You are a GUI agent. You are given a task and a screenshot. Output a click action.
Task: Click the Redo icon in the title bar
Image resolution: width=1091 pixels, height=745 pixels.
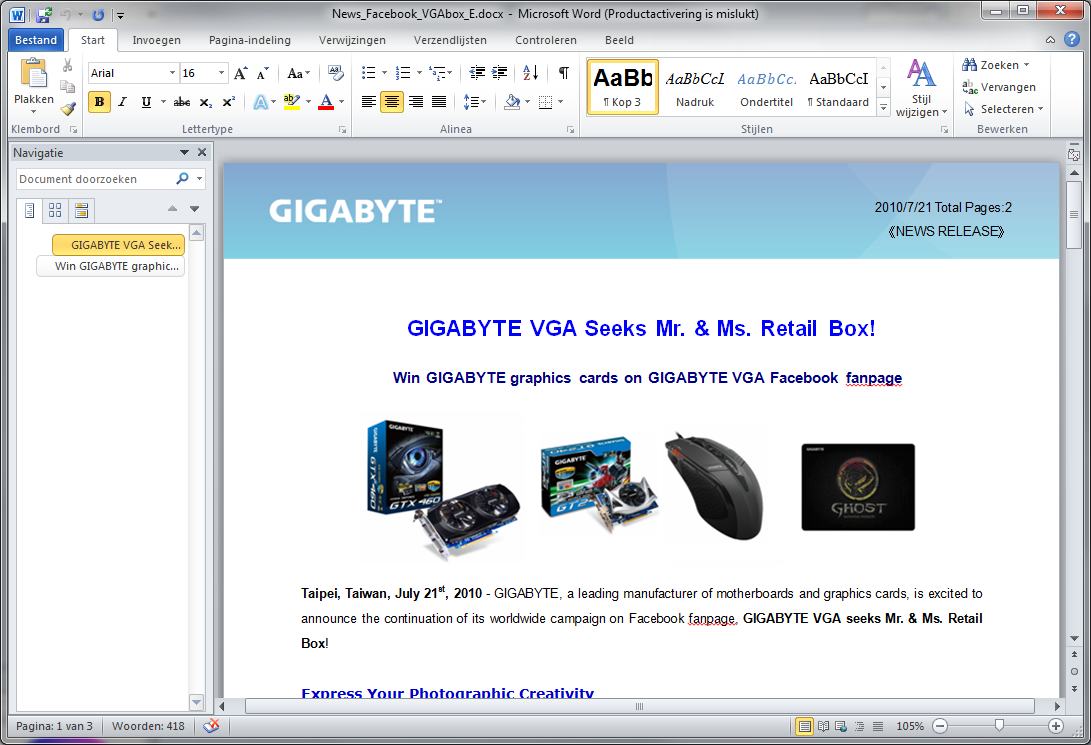[x=98, y=14]
